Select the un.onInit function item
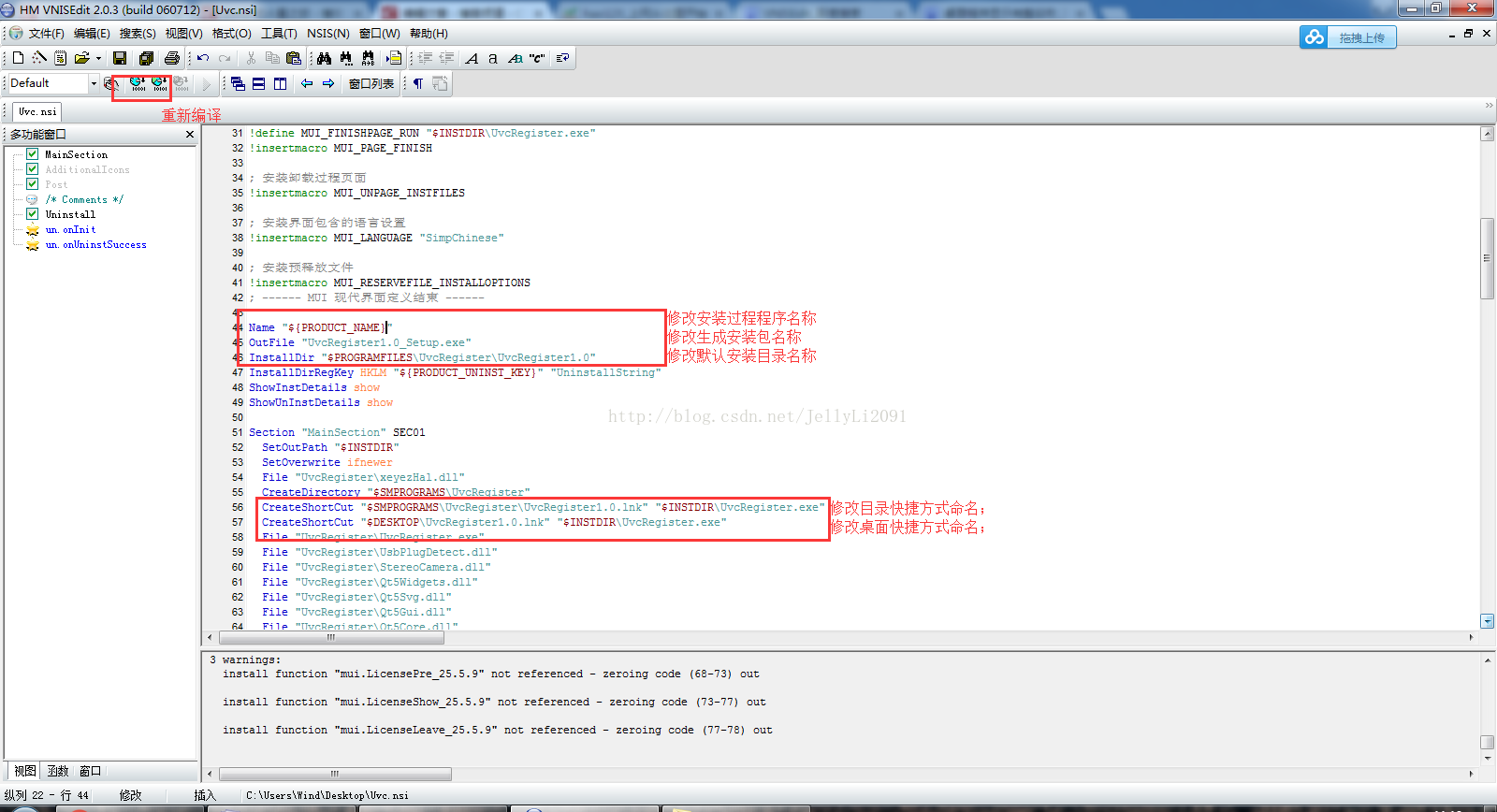Viewport: 1497px width, 812px height. click(70, 229)
